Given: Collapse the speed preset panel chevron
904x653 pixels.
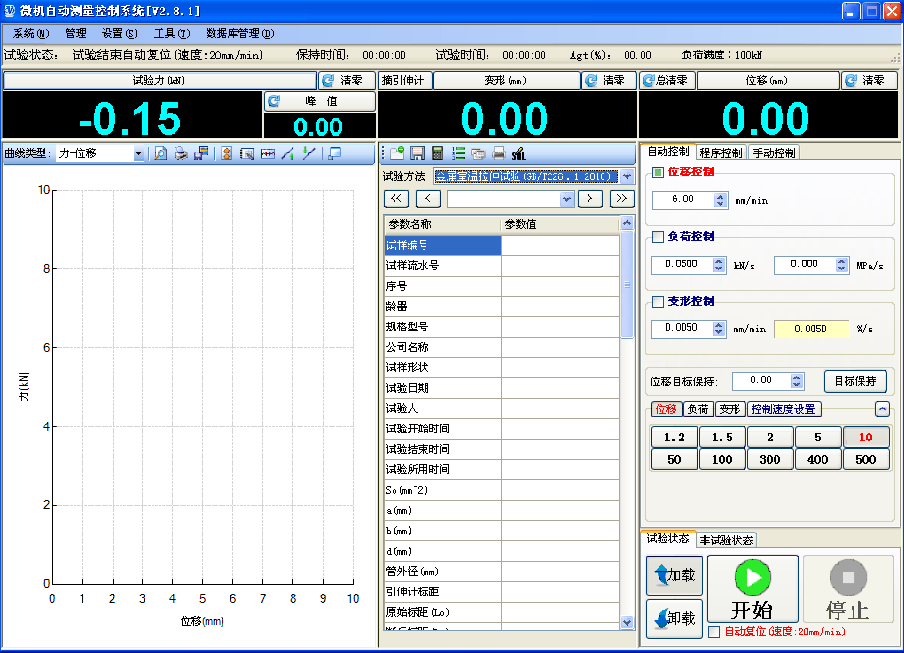Looking at the screenshot, I should 882,408.
